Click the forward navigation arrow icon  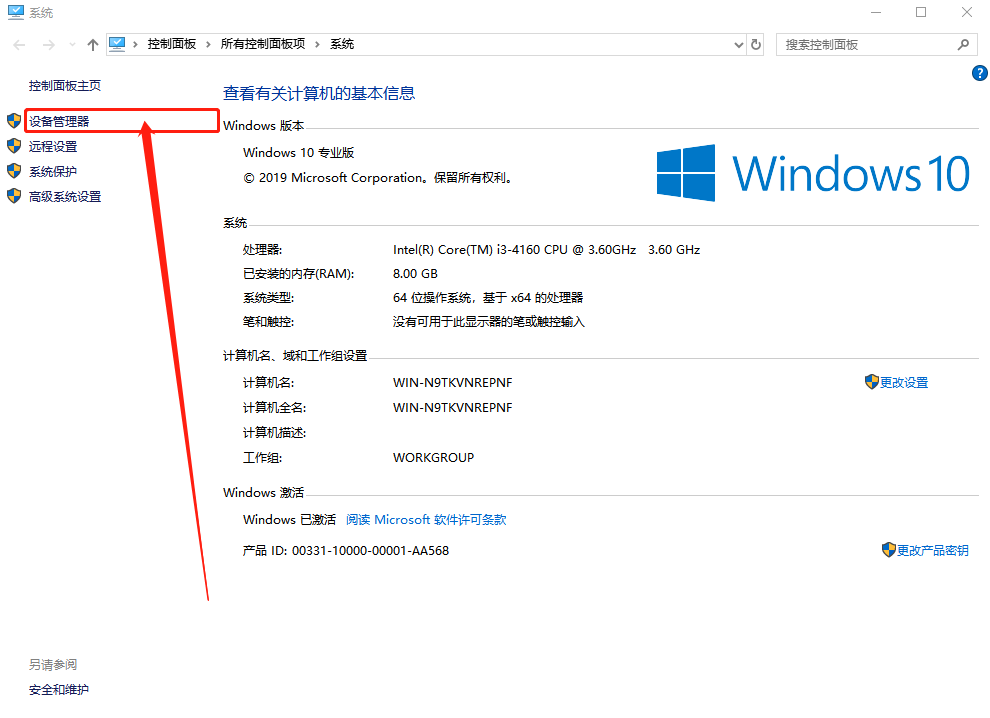tap(46, 44)
